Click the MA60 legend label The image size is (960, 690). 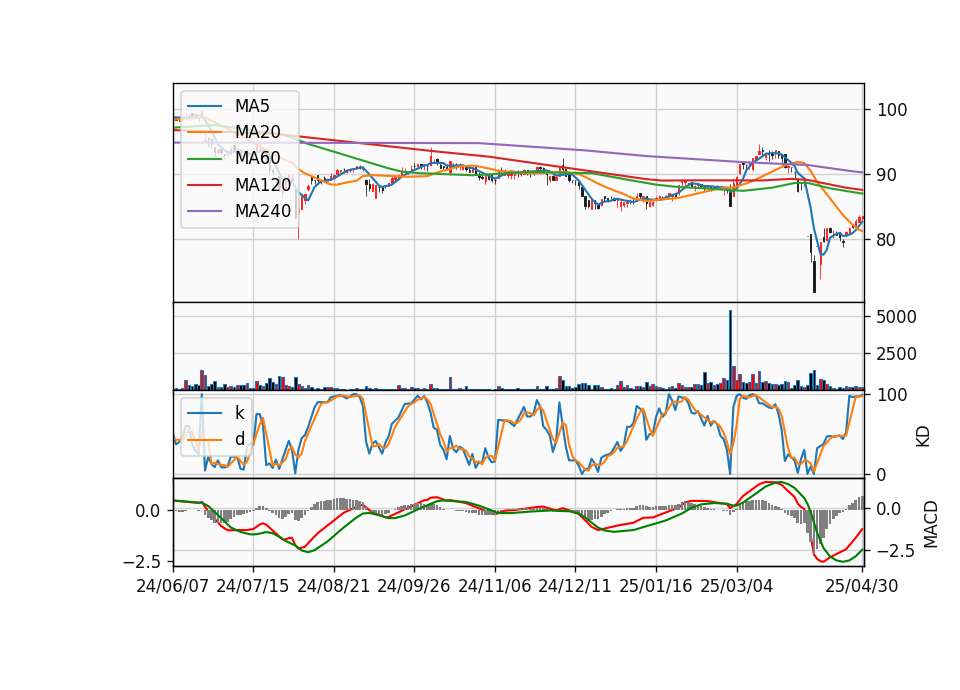click(x=257, y=159)
